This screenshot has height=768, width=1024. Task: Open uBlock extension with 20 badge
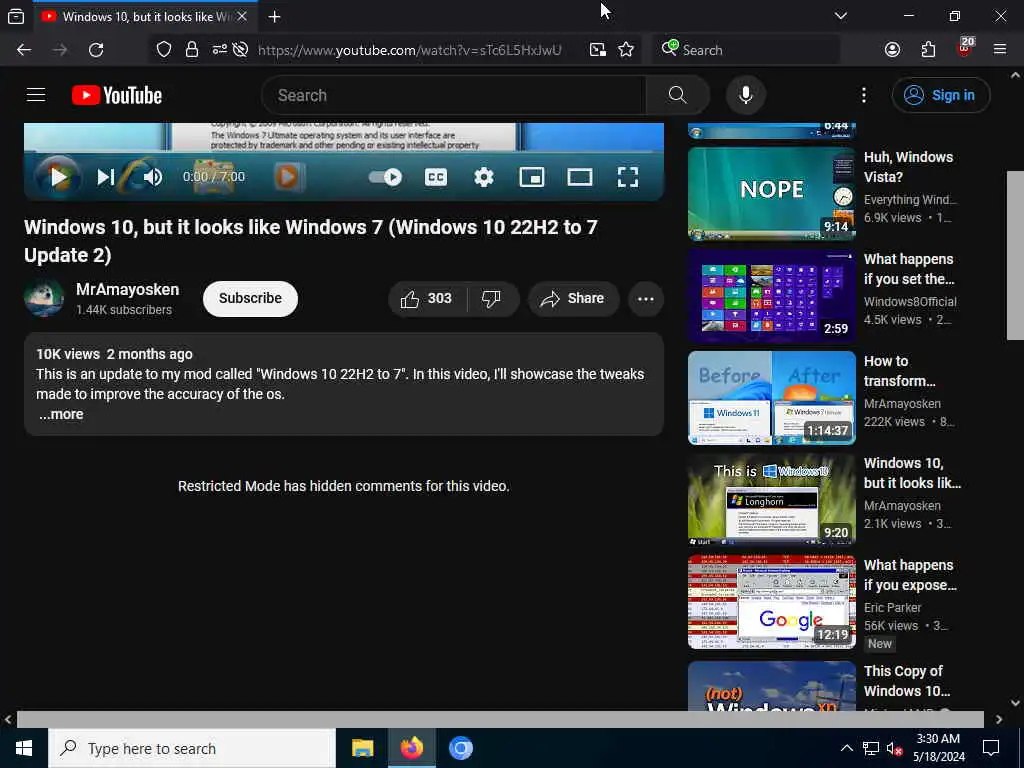965,48
